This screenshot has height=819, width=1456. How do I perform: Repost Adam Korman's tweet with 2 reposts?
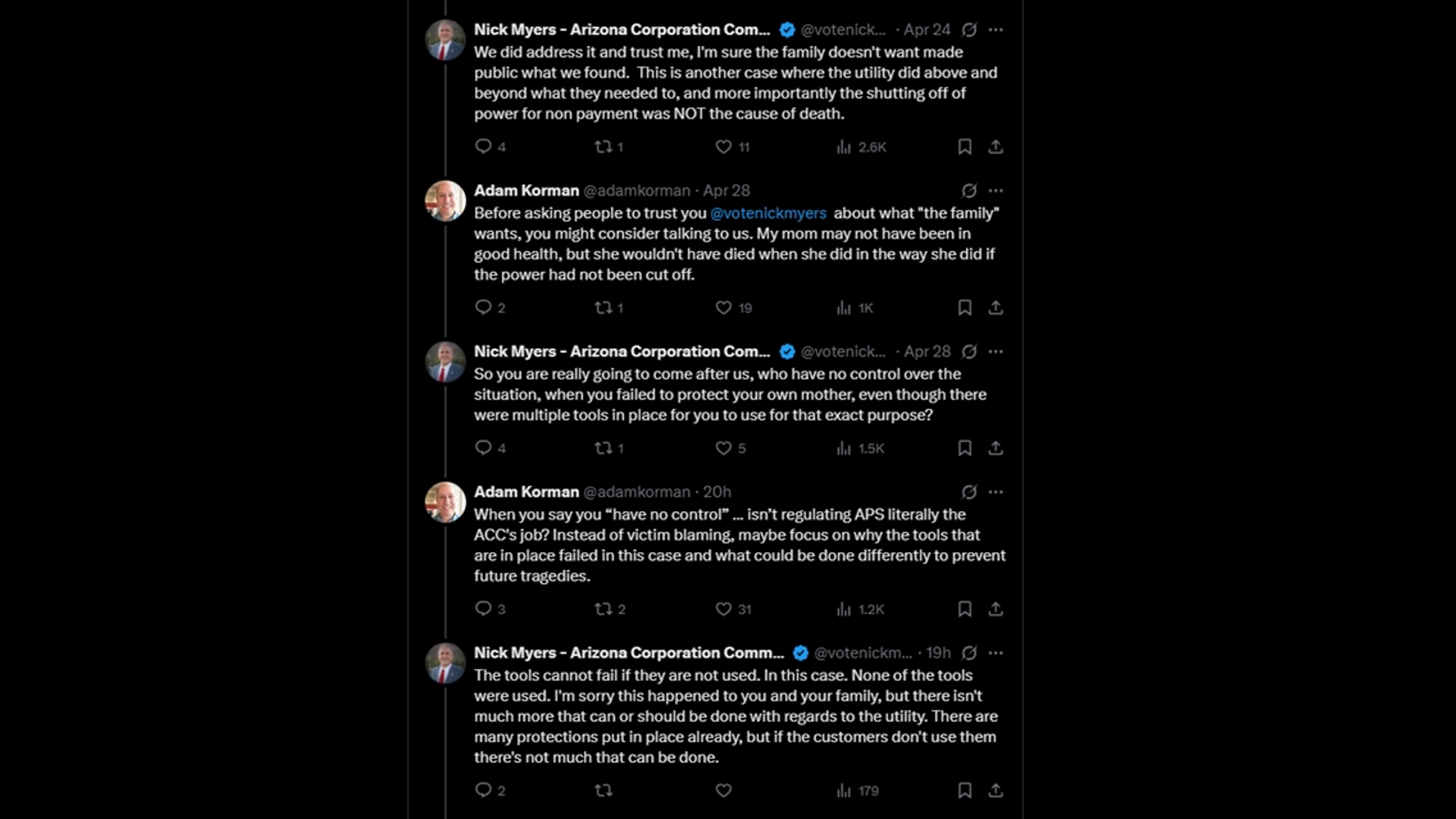coord(604,609)
